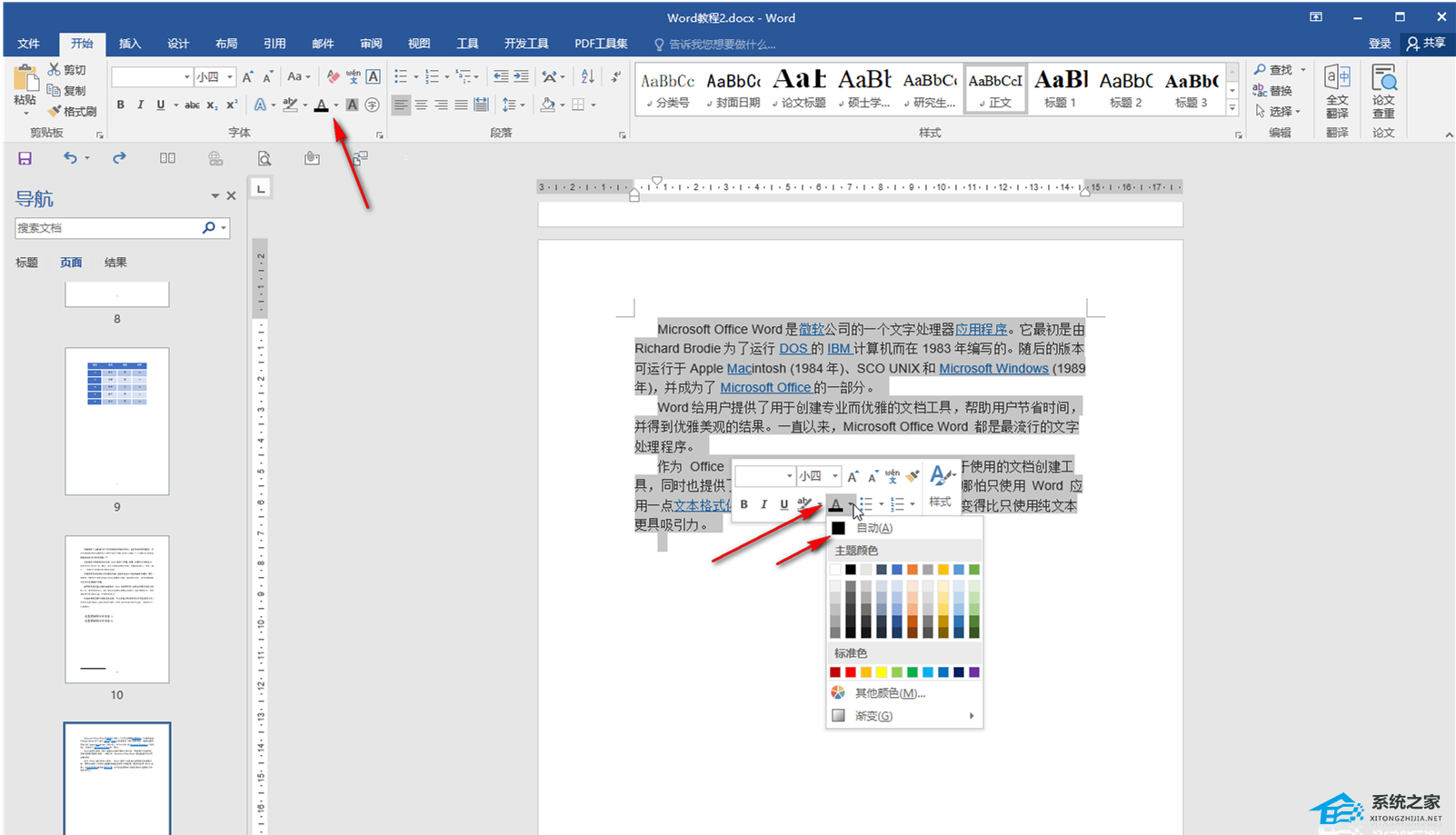1456x835 pixels.
Task: Click the Save icon in quick access toolbar
Action: point(25,158)
